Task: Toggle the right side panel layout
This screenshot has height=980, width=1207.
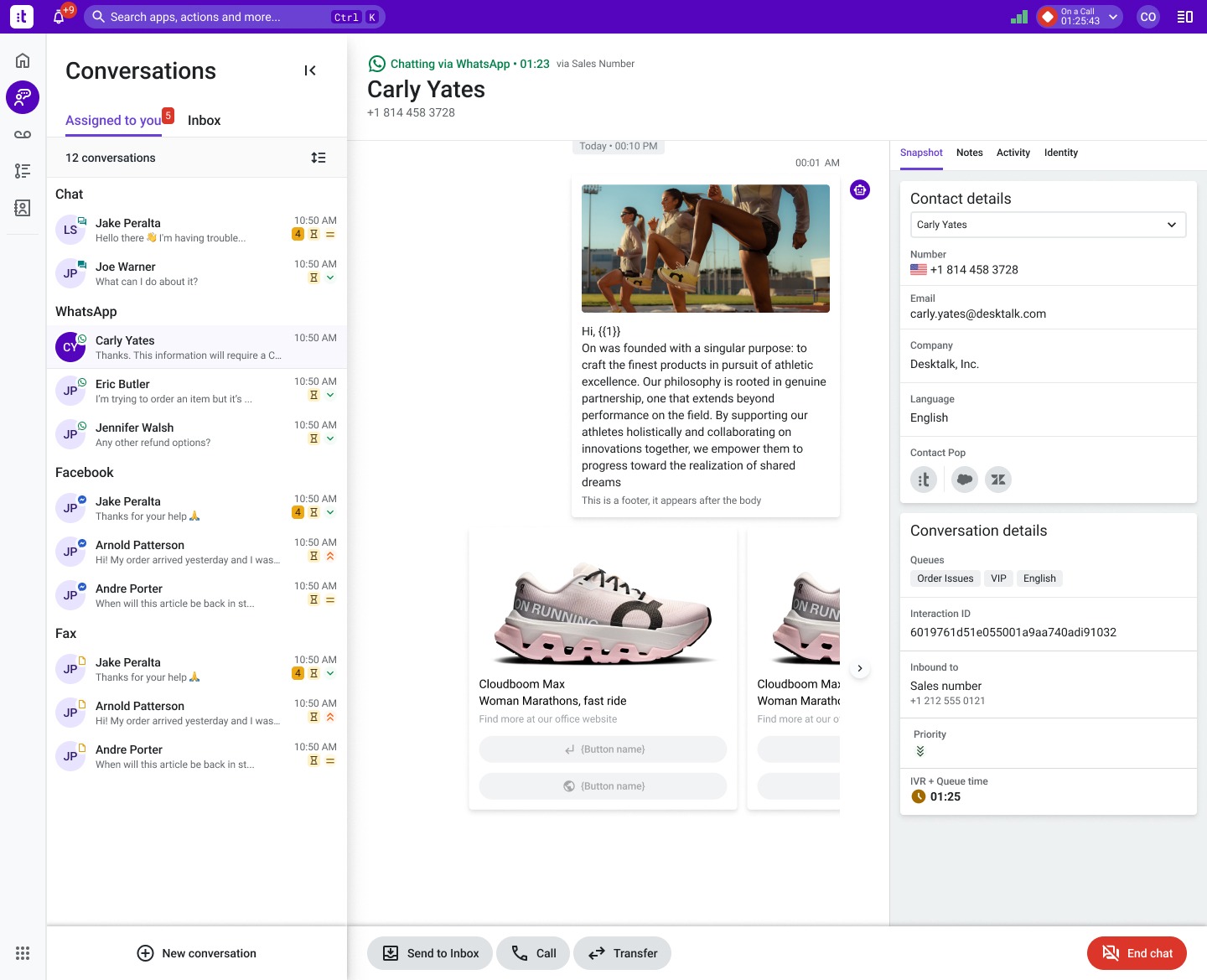Action: click(1185, 17)
